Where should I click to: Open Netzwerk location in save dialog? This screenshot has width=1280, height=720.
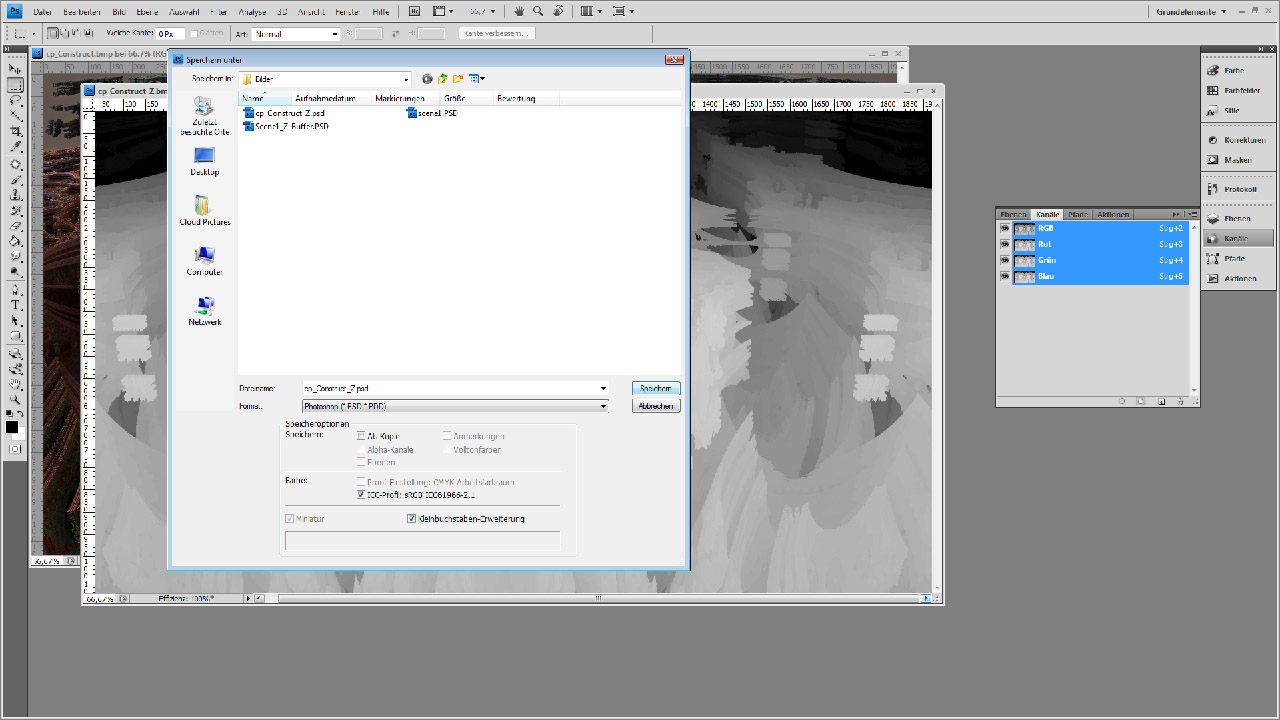pyautogui.click(x=204, y=311)
